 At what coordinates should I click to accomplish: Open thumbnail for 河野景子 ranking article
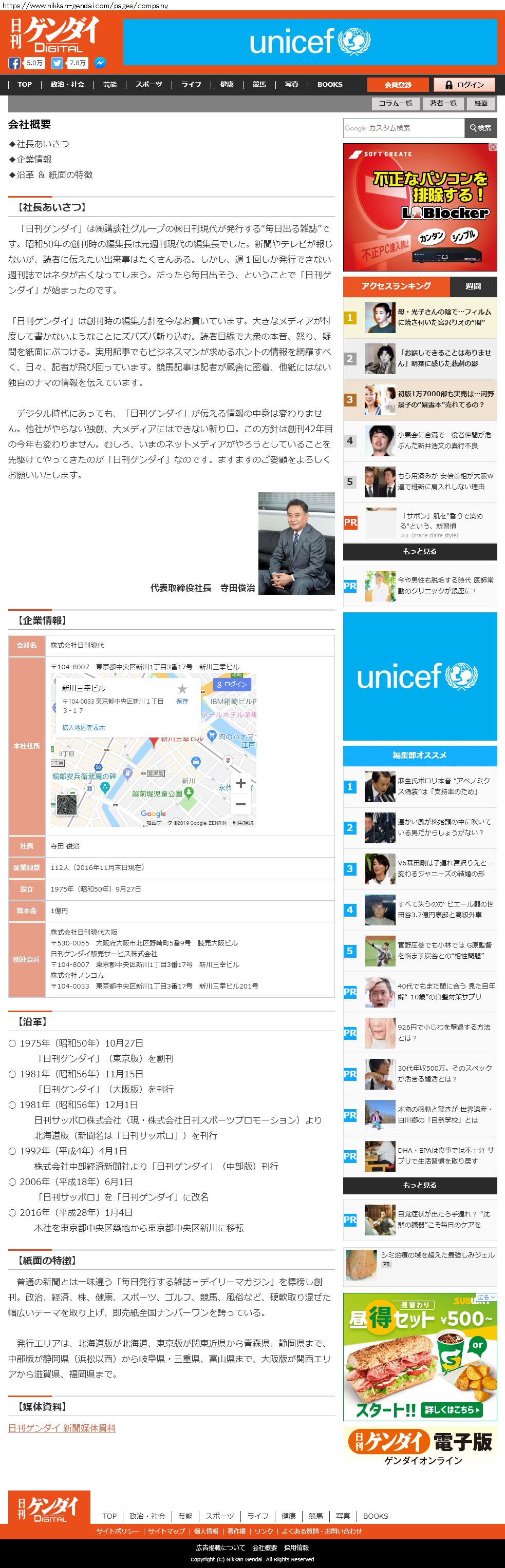[x=380, y=400]
